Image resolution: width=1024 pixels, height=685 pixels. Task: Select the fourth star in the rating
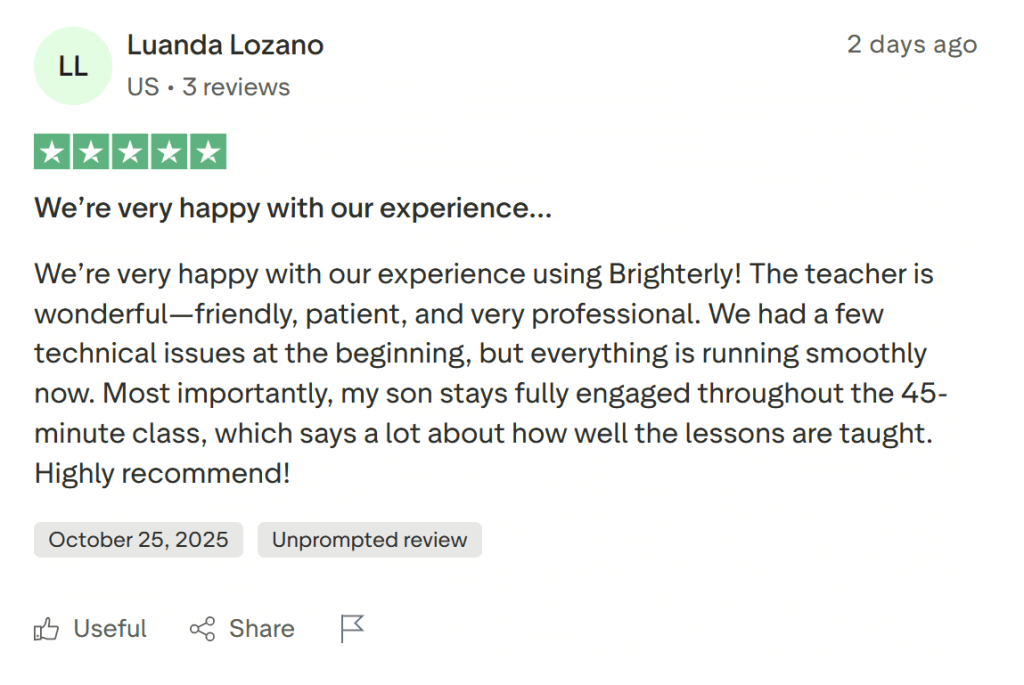(167, 151)
